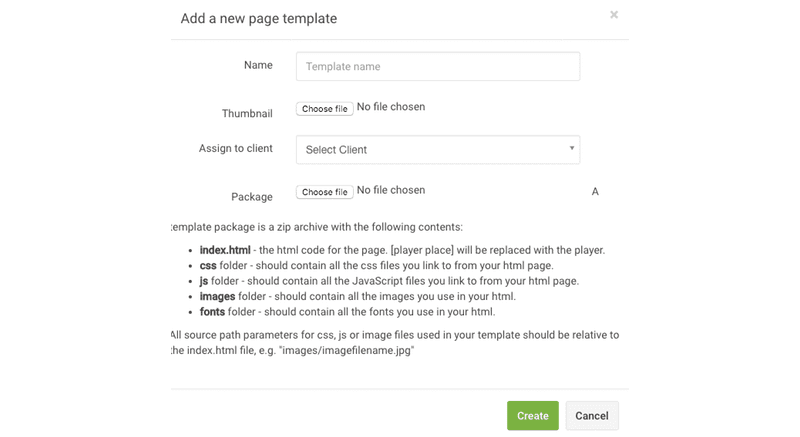Click the Thumbnail field label
The height and width of the screenshot is (437, 800).
[x=247, y=114]
